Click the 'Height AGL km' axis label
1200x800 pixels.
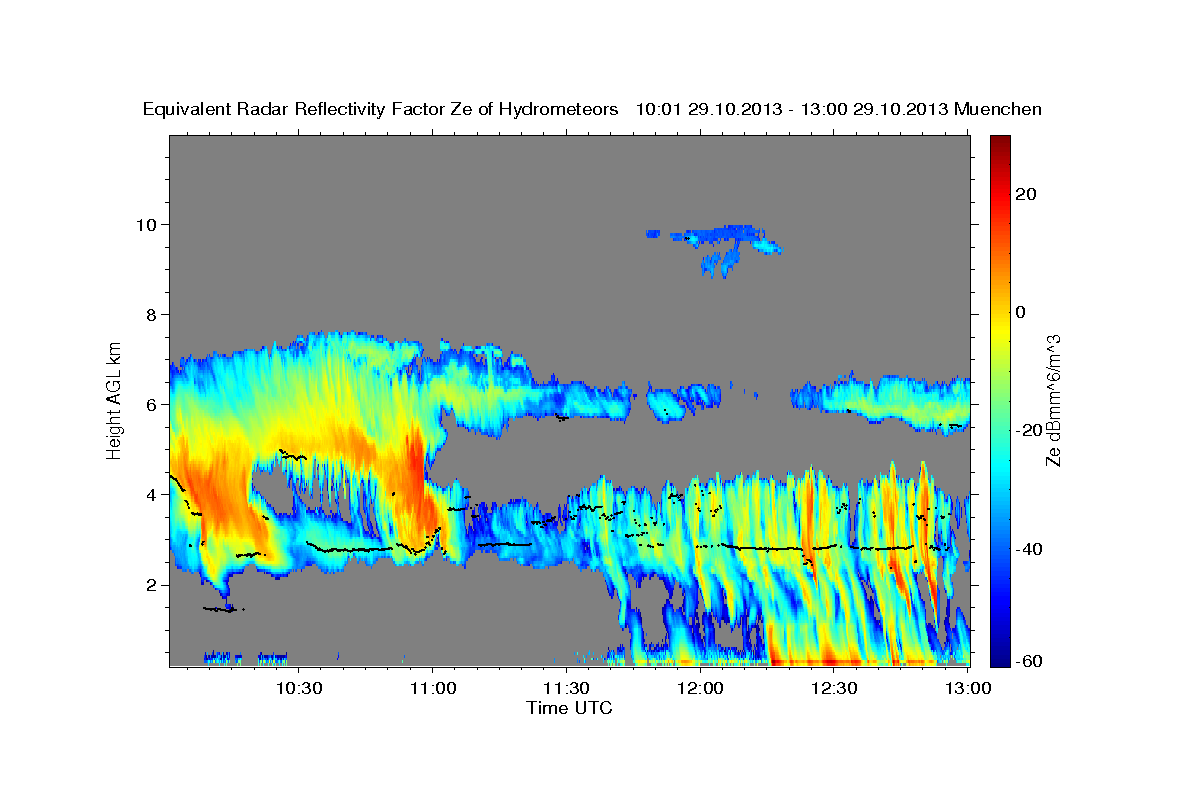115,399
